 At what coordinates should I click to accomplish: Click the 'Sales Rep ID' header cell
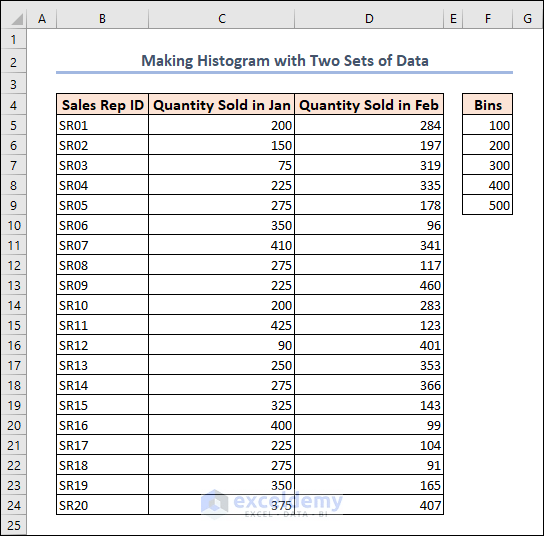tap(102, 104)
